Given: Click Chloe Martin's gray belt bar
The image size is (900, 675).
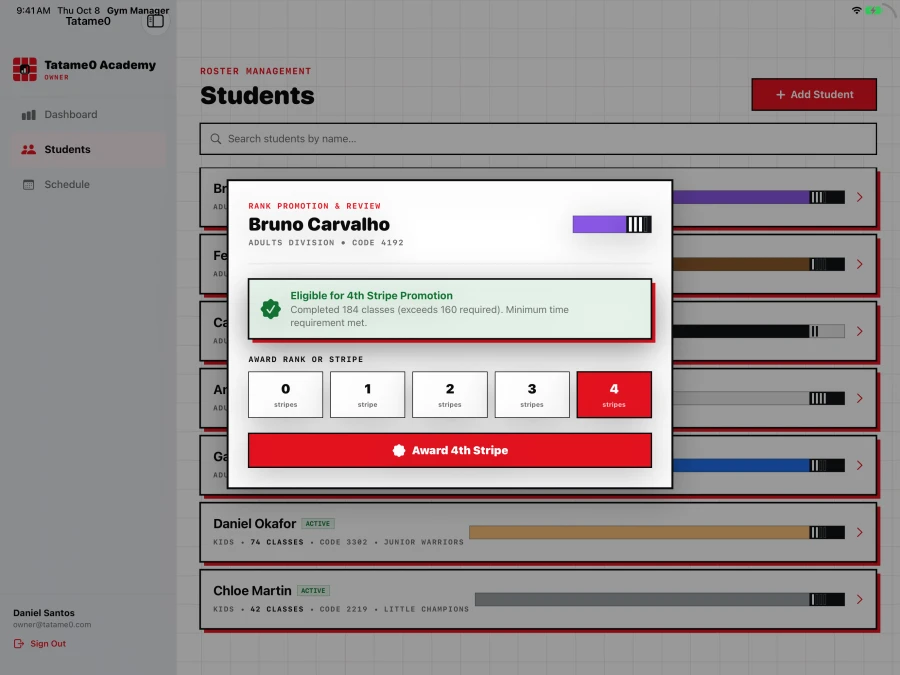Looking at the screenshot, I should click(x=660, y=600).
